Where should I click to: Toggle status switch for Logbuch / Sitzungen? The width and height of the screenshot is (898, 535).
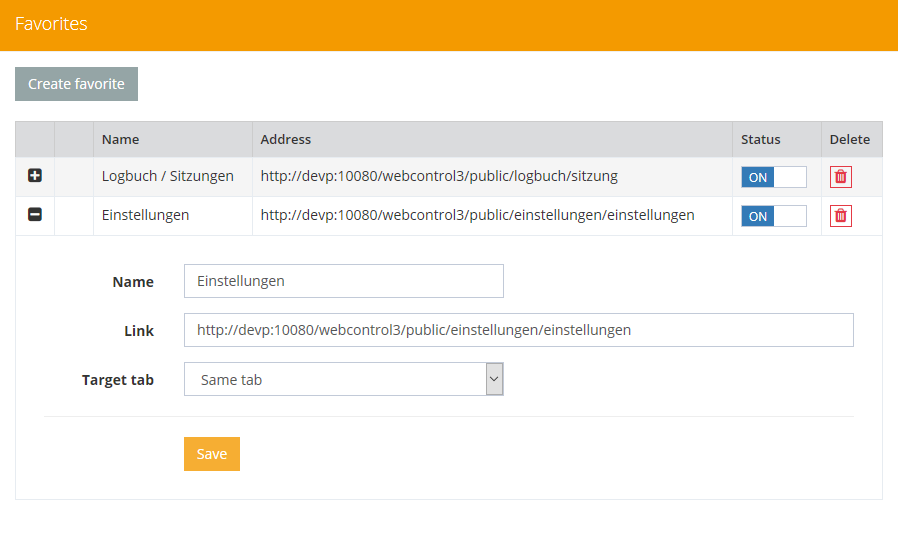(x=773, y=177)
